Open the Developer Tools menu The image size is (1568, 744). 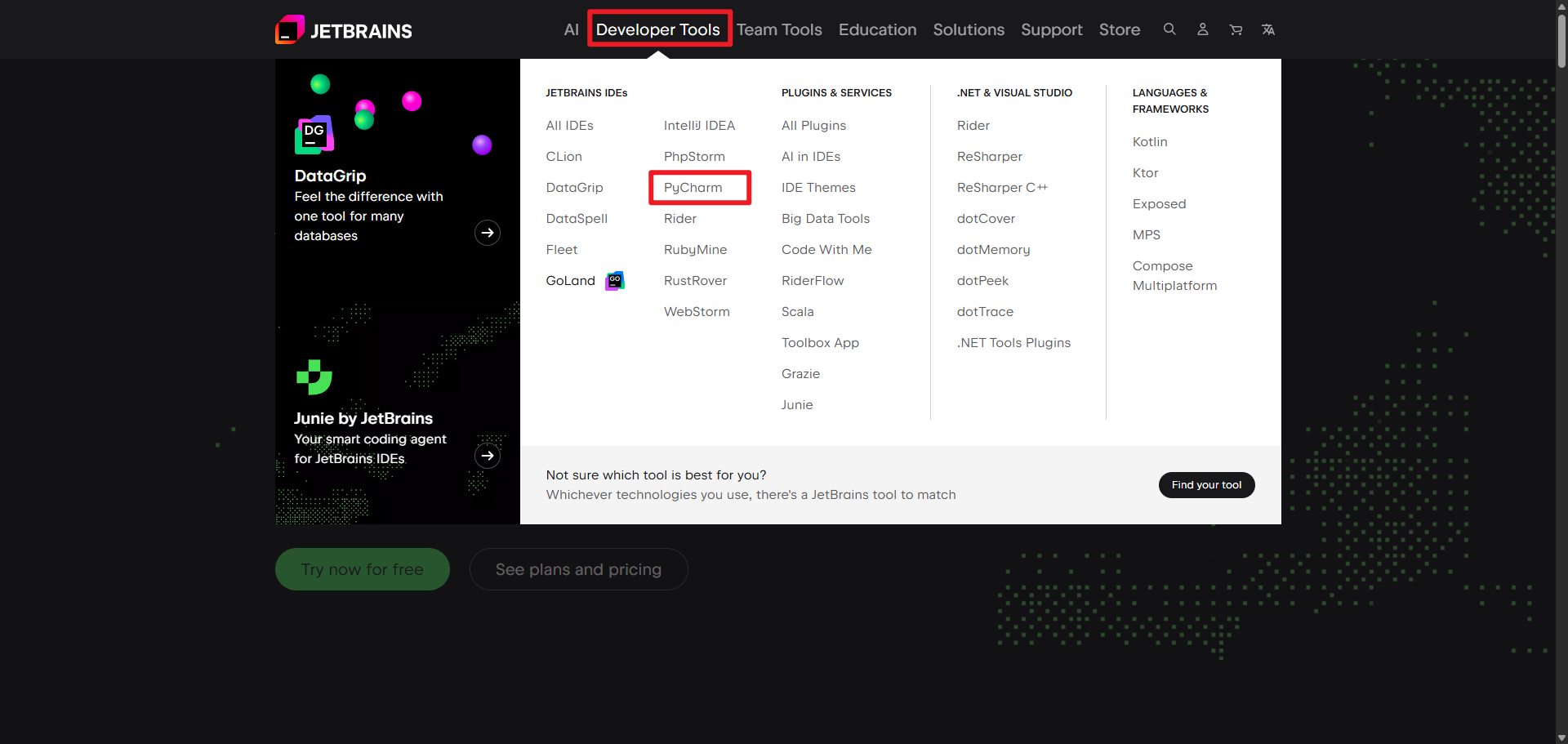[x=658, y=29]
